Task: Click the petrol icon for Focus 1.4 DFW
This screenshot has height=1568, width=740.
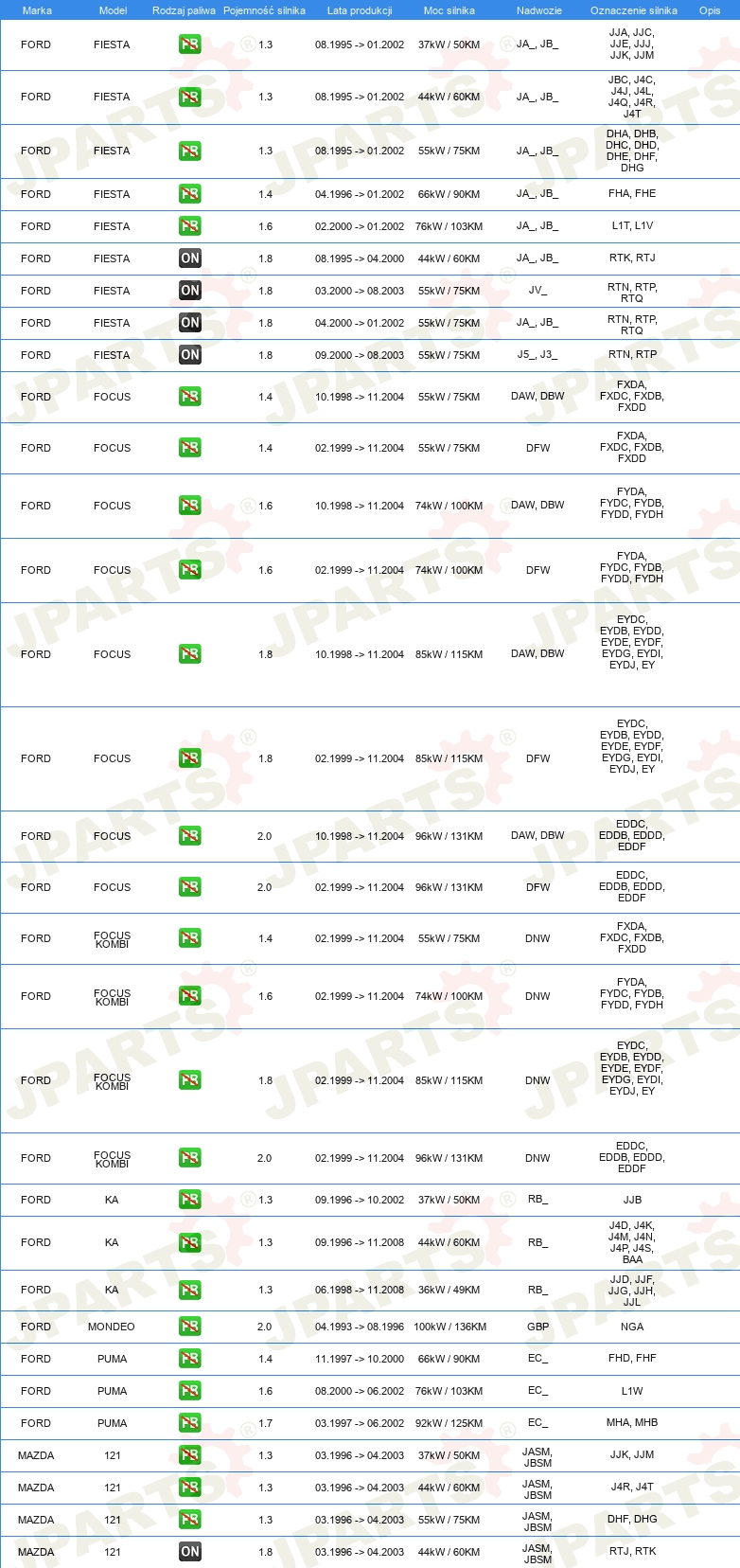Action: (x=190, y=448)
